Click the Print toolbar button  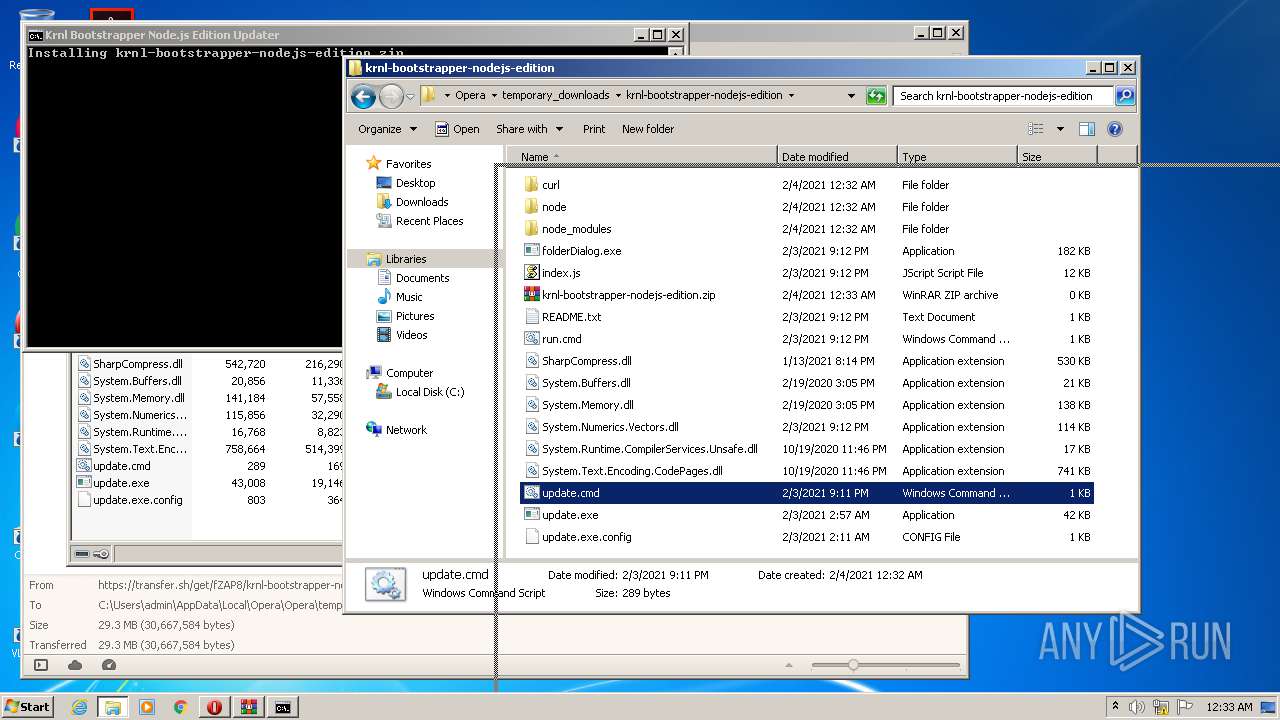(x=594, y=129)
